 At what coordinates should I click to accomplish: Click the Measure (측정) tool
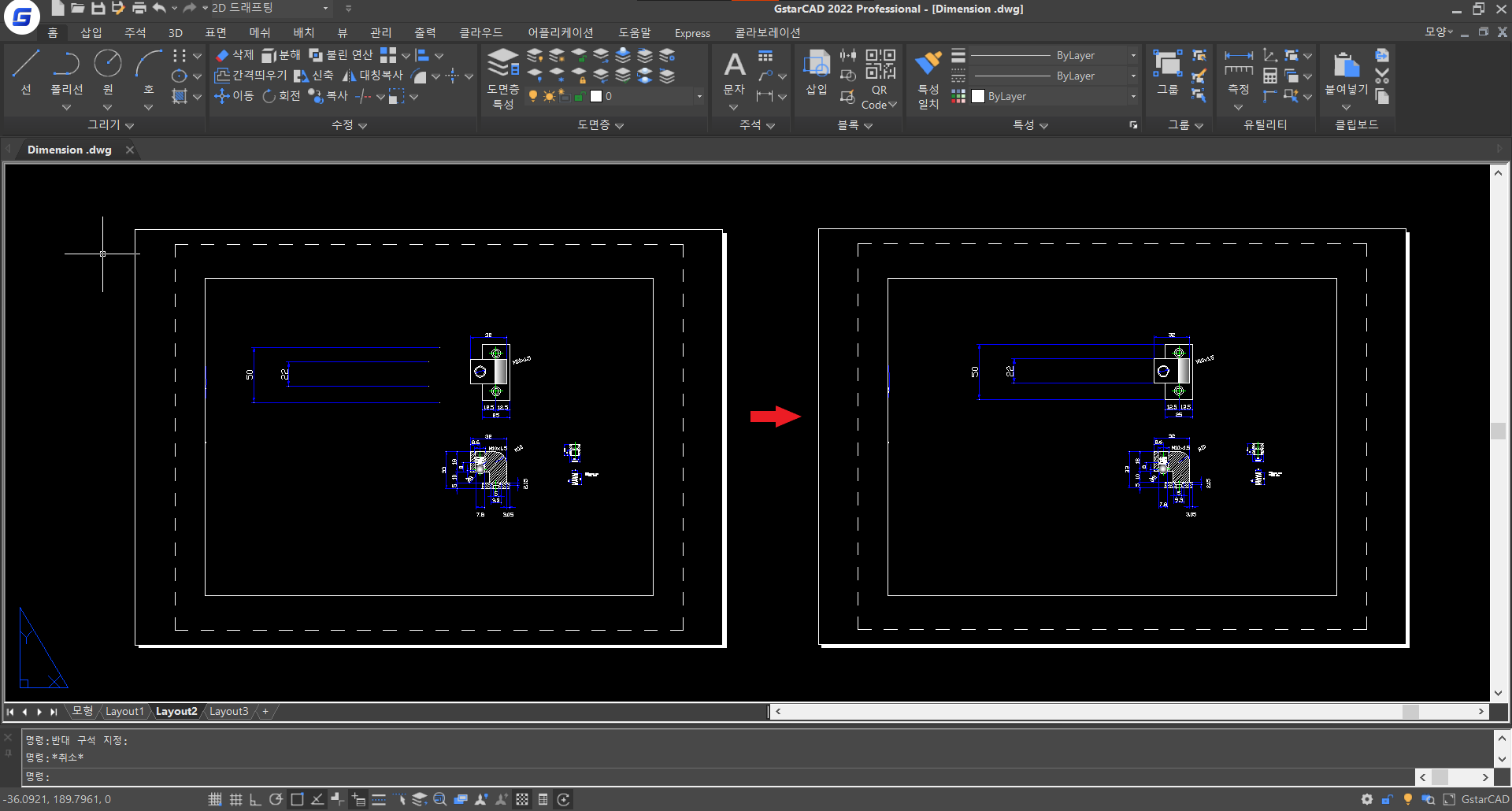tap(1239, 72)
